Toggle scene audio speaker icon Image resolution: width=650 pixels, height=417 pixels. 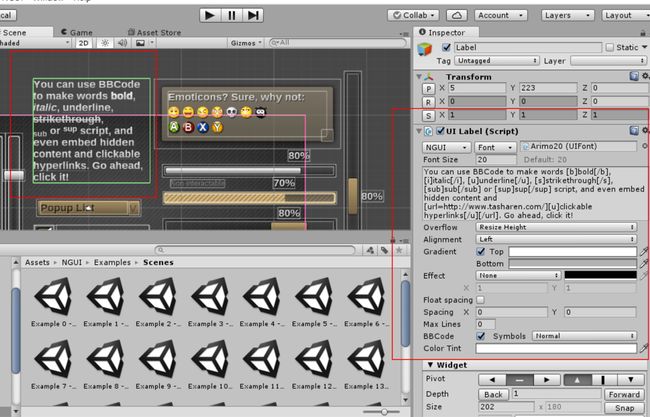pos(122,43)
